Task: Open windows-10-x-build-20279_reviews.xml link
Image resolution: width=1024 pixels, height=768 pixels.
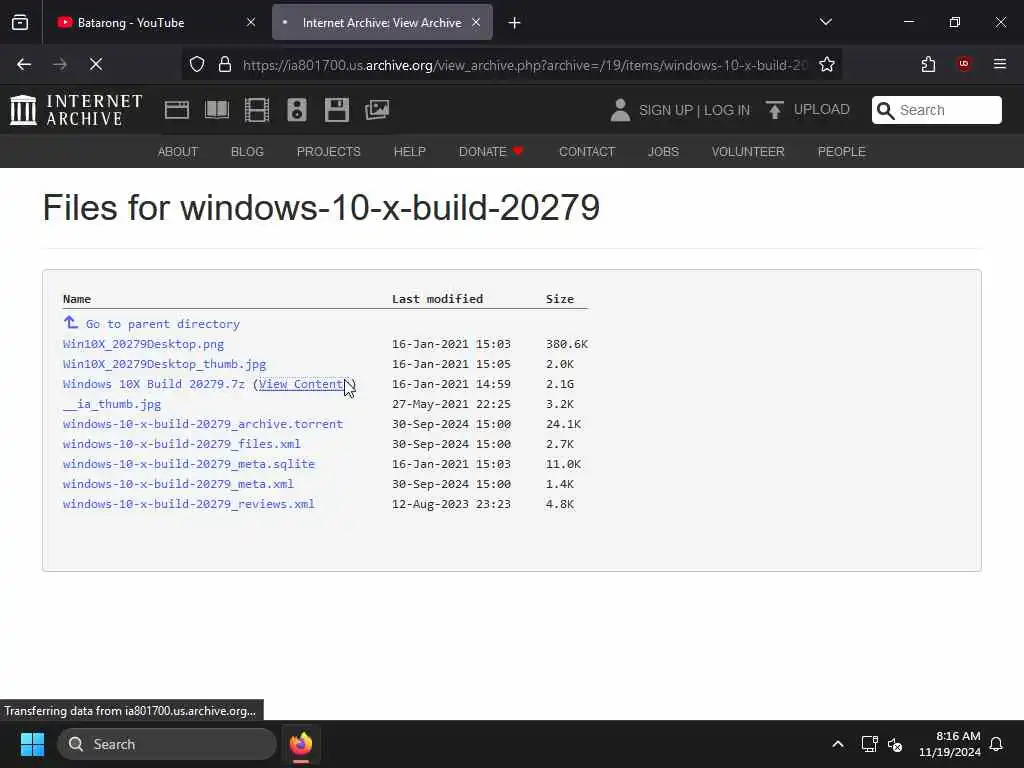Action: tap(189, 504)
